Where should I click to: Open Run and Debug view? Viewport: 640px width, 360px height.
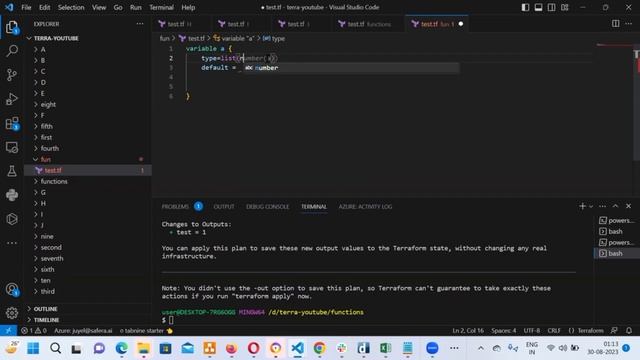click(x=12, y=99)
